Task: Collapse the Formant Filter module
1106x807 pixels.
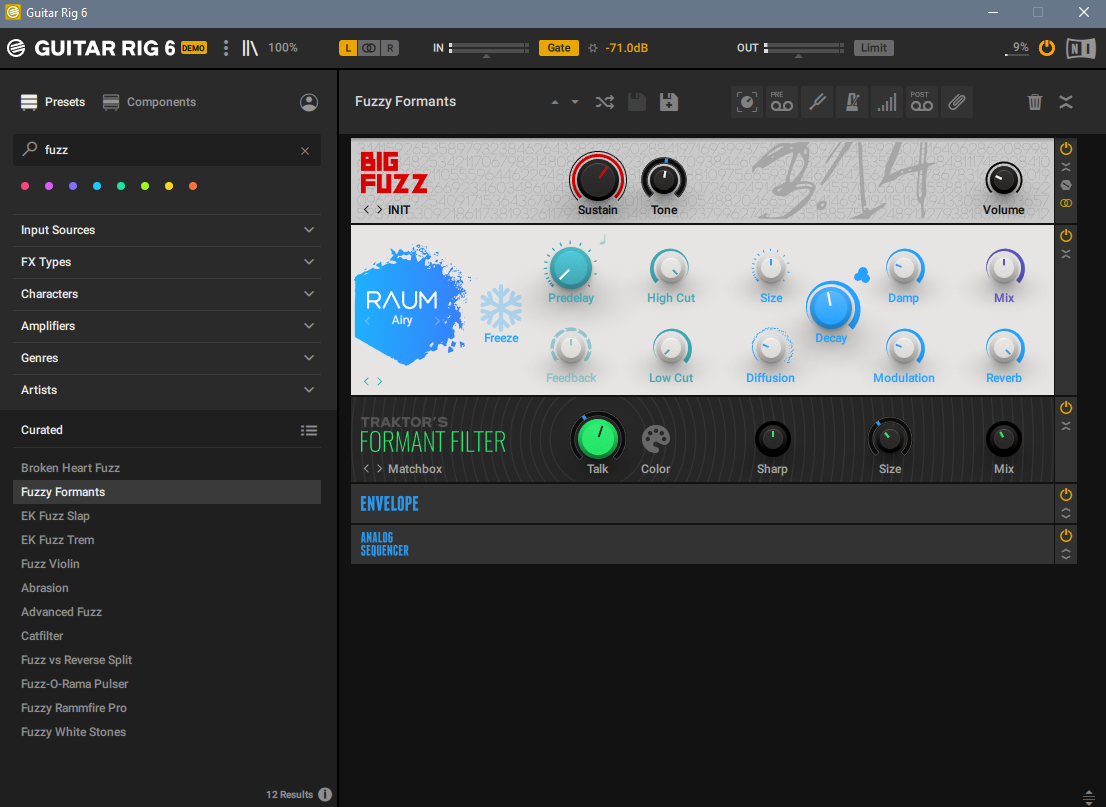Action: click(x=1066, y=427)
